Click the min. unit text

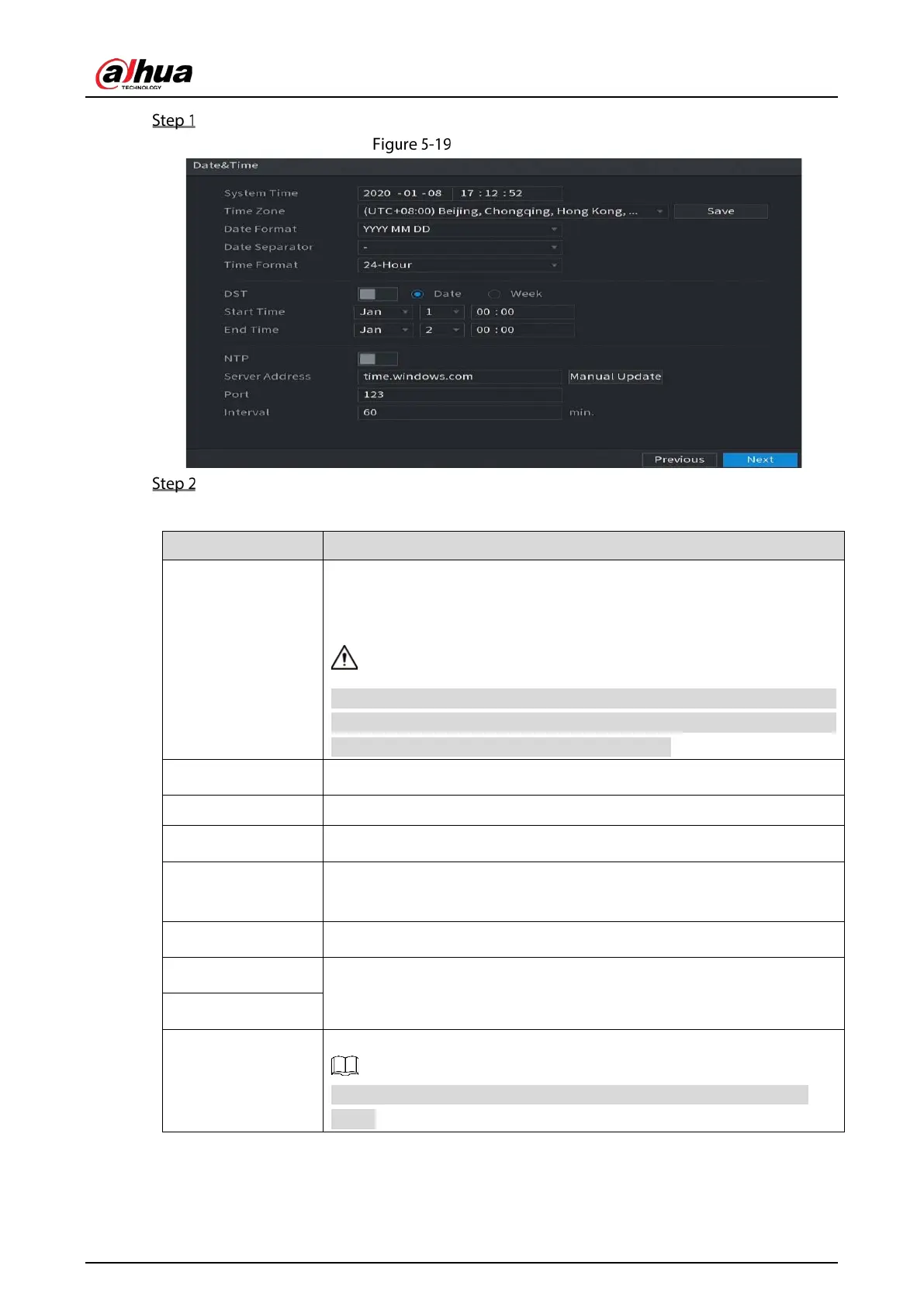tap(582, 412)
